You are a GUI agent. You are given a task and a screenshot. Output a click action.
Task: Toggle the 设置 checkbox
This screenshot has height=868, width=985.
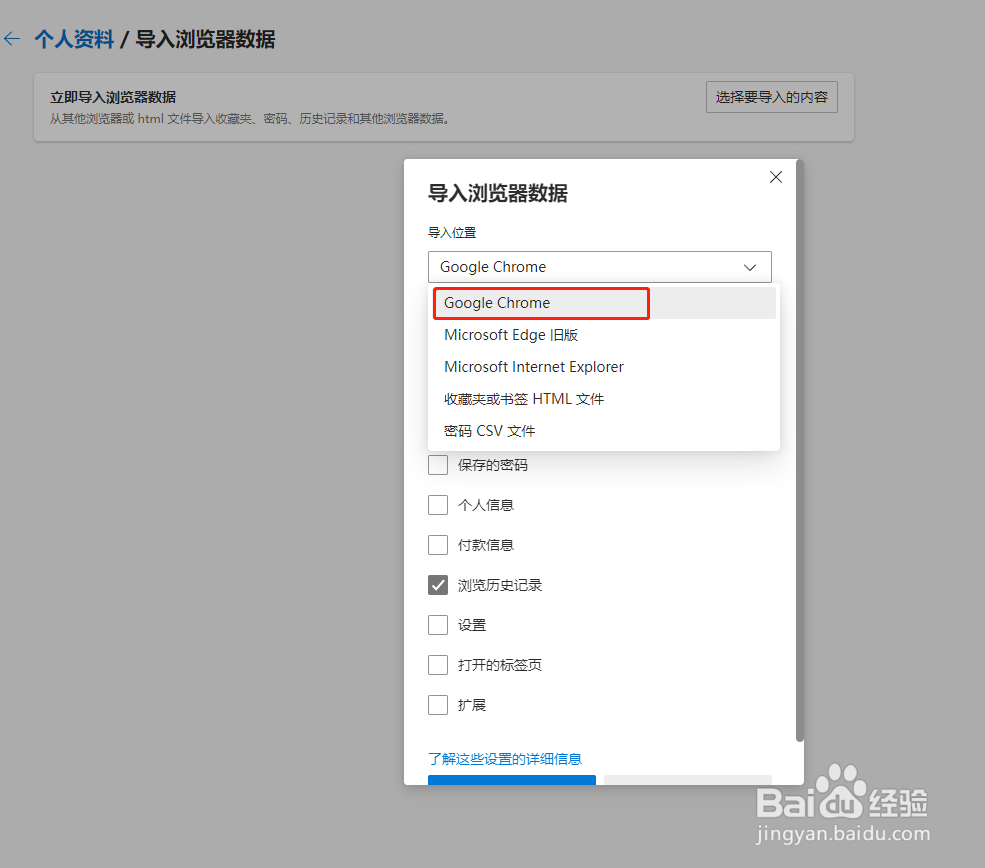[438, 625]
